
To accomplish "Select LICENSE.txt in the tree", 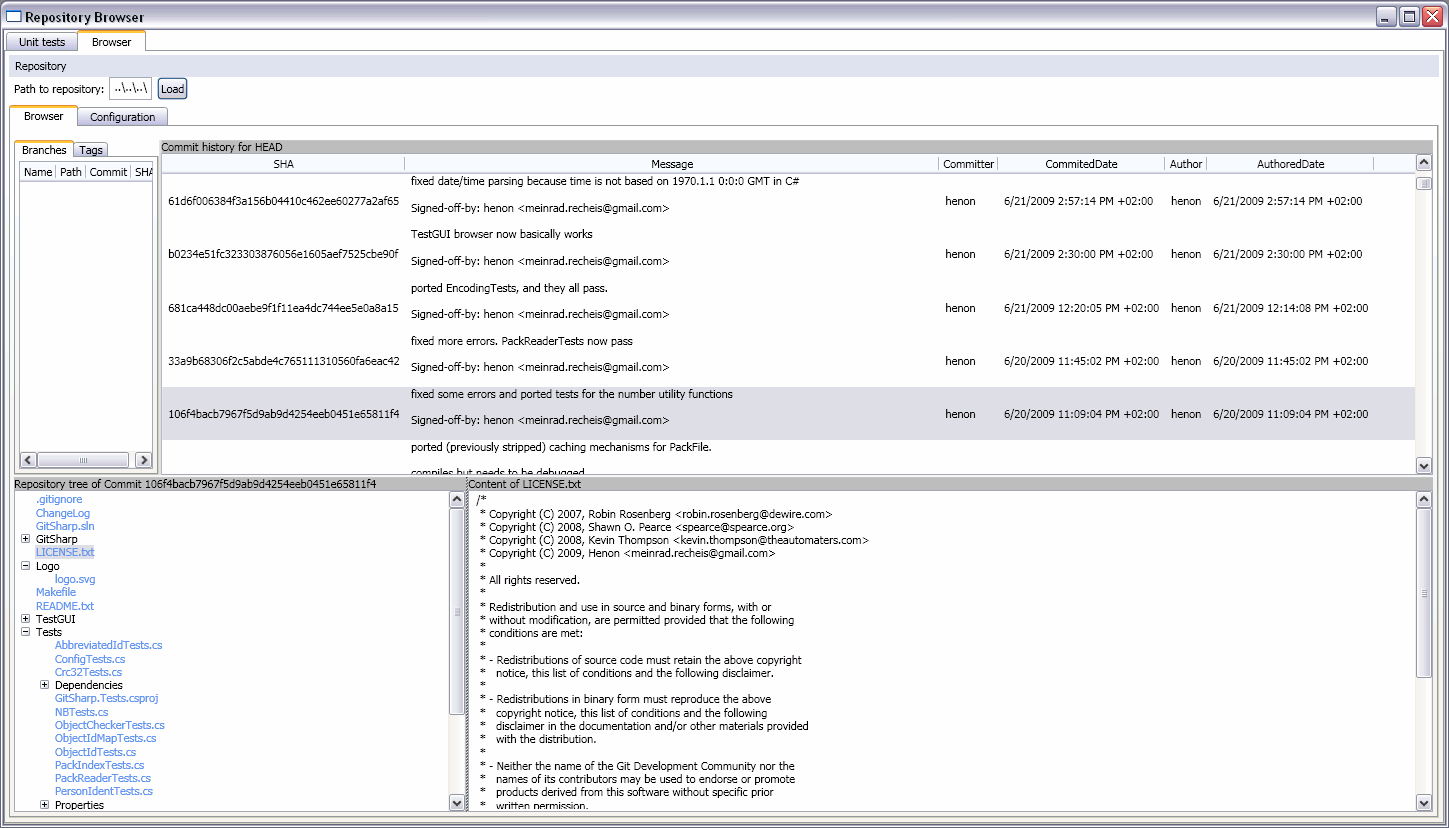I will 65,552.
